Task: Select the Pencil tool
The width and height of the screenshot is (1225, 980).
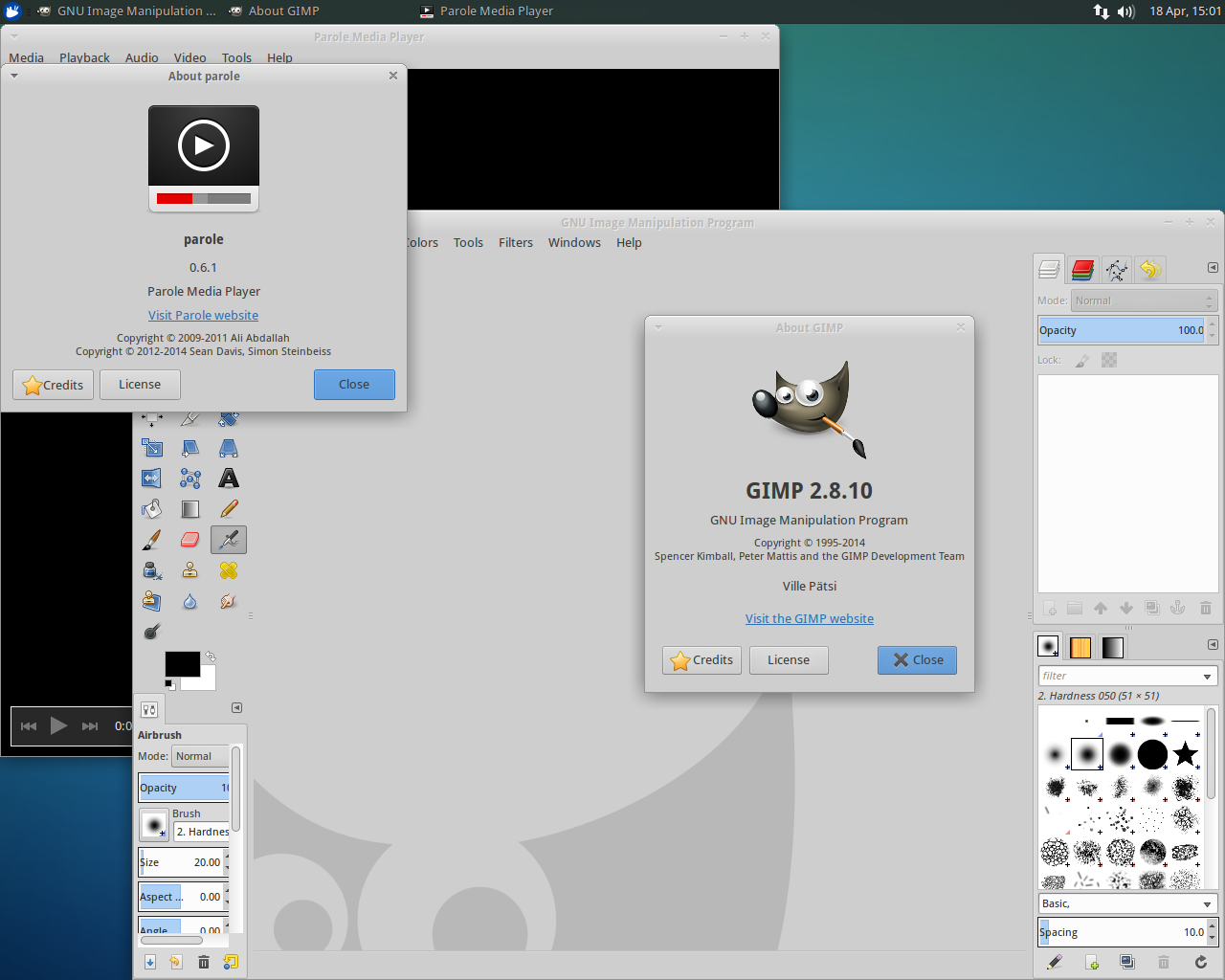Action: click(x=229, y=509)
